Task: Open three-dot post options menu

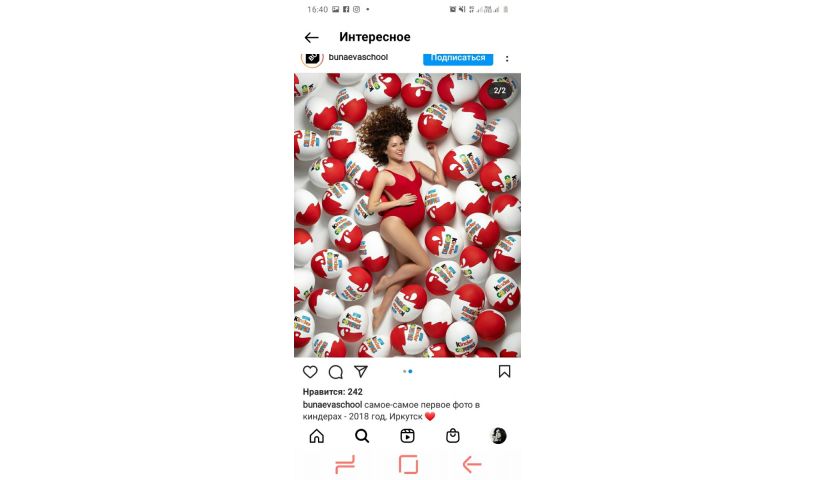Action: [x=507, y=59]
